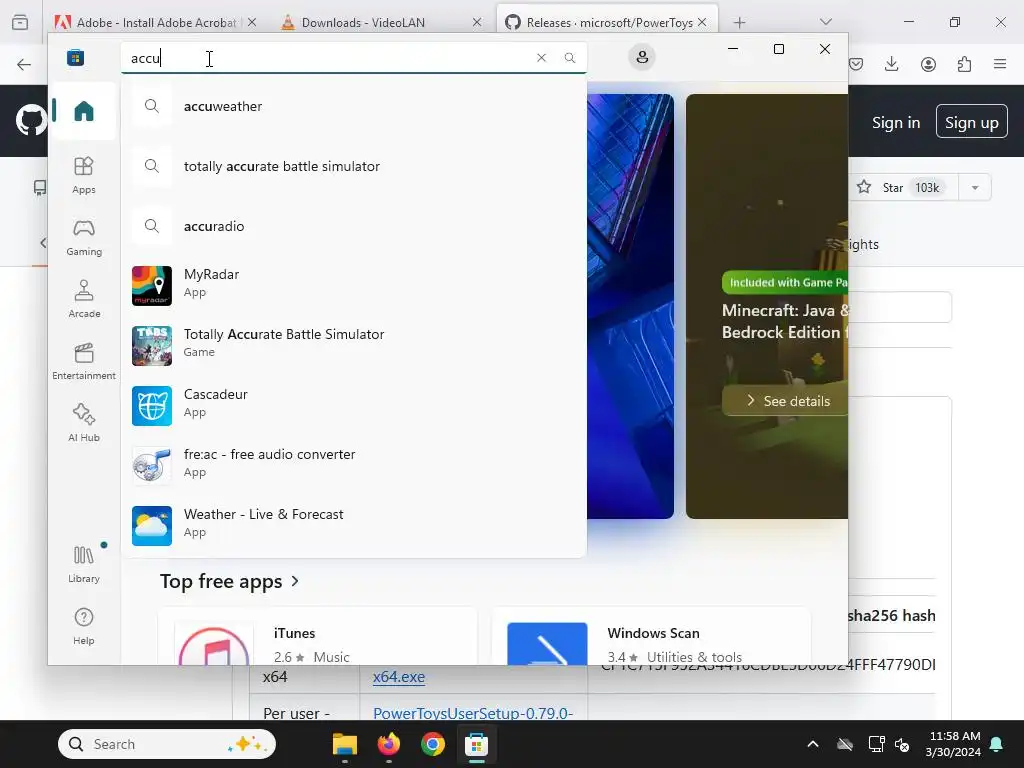Open the list all tabs dropdown

tap(825, 22)
